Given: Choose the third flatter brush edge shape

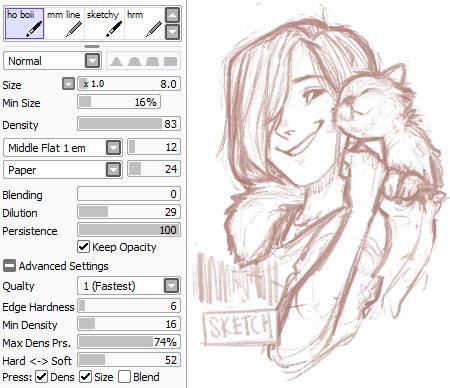Looking at the screenshot, I should (152, 61).
